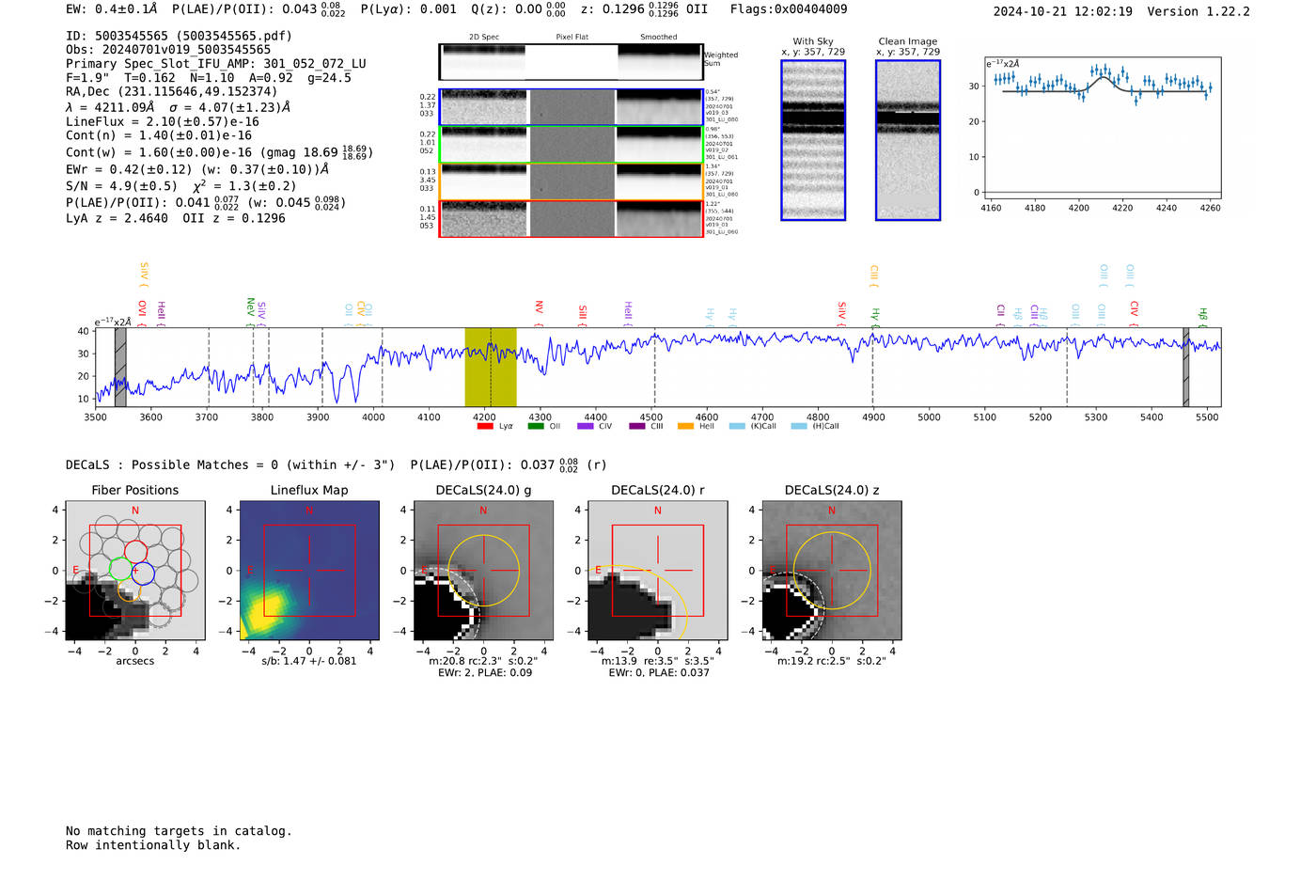Click the DECaLS r-band image

[658, 571]
